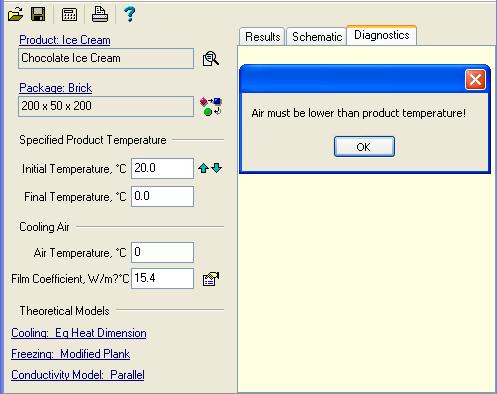Switch to the Schematic tab

(316, 36)
